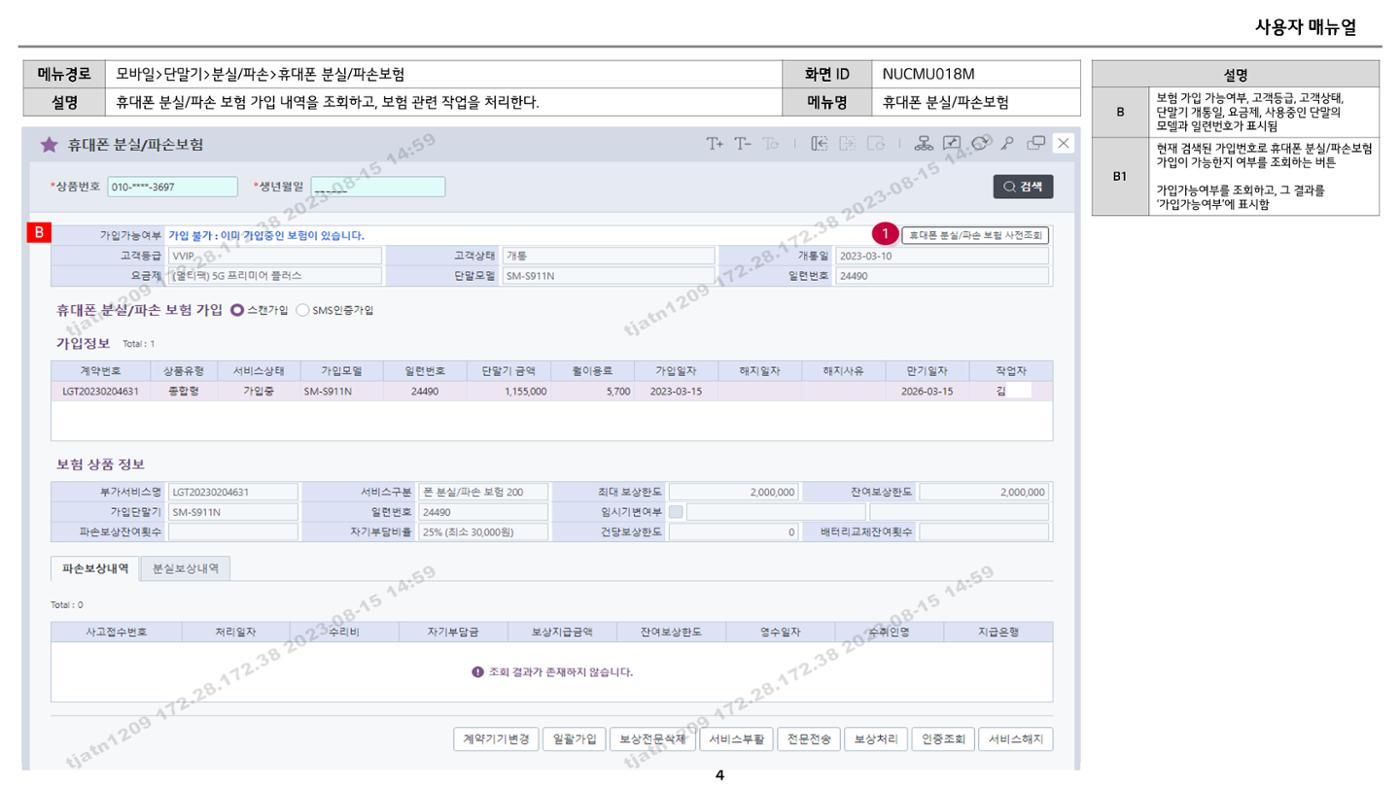The width and height of the screenshot is (1400, 788).
Task: Select the SMS인증가입 radio option
Action: click(x=303, y=310)
